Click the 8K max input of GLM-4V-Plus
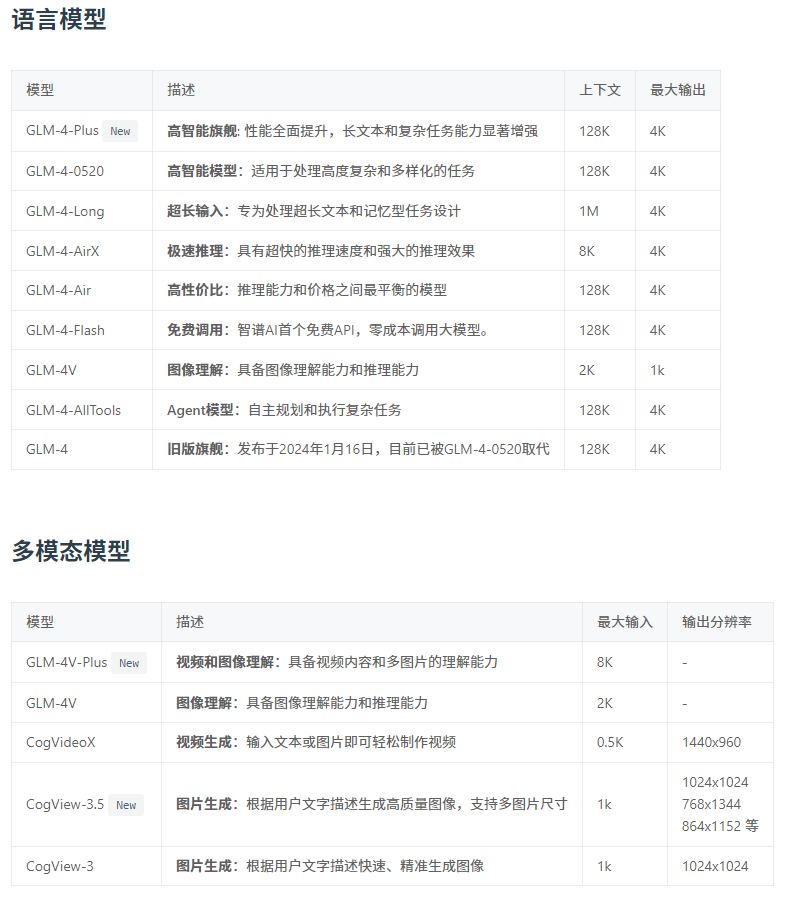 tap(604, 662)
